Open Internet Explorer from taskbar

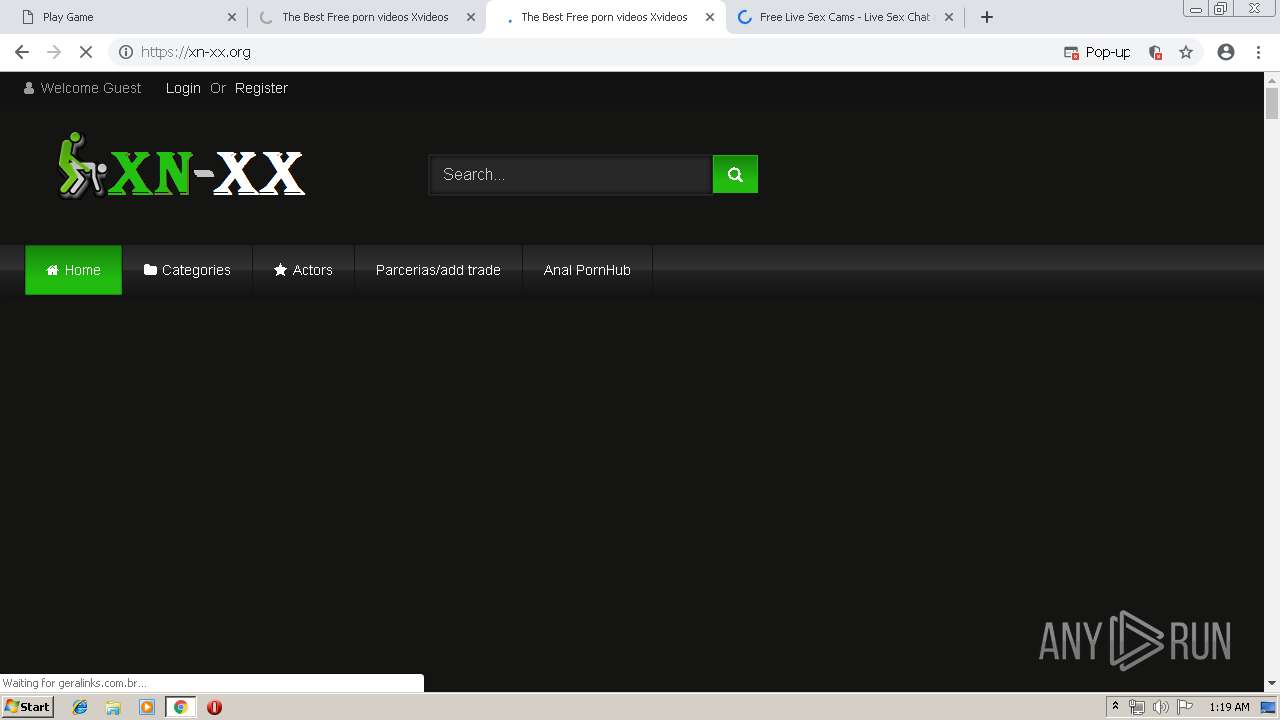coord(80,707)
